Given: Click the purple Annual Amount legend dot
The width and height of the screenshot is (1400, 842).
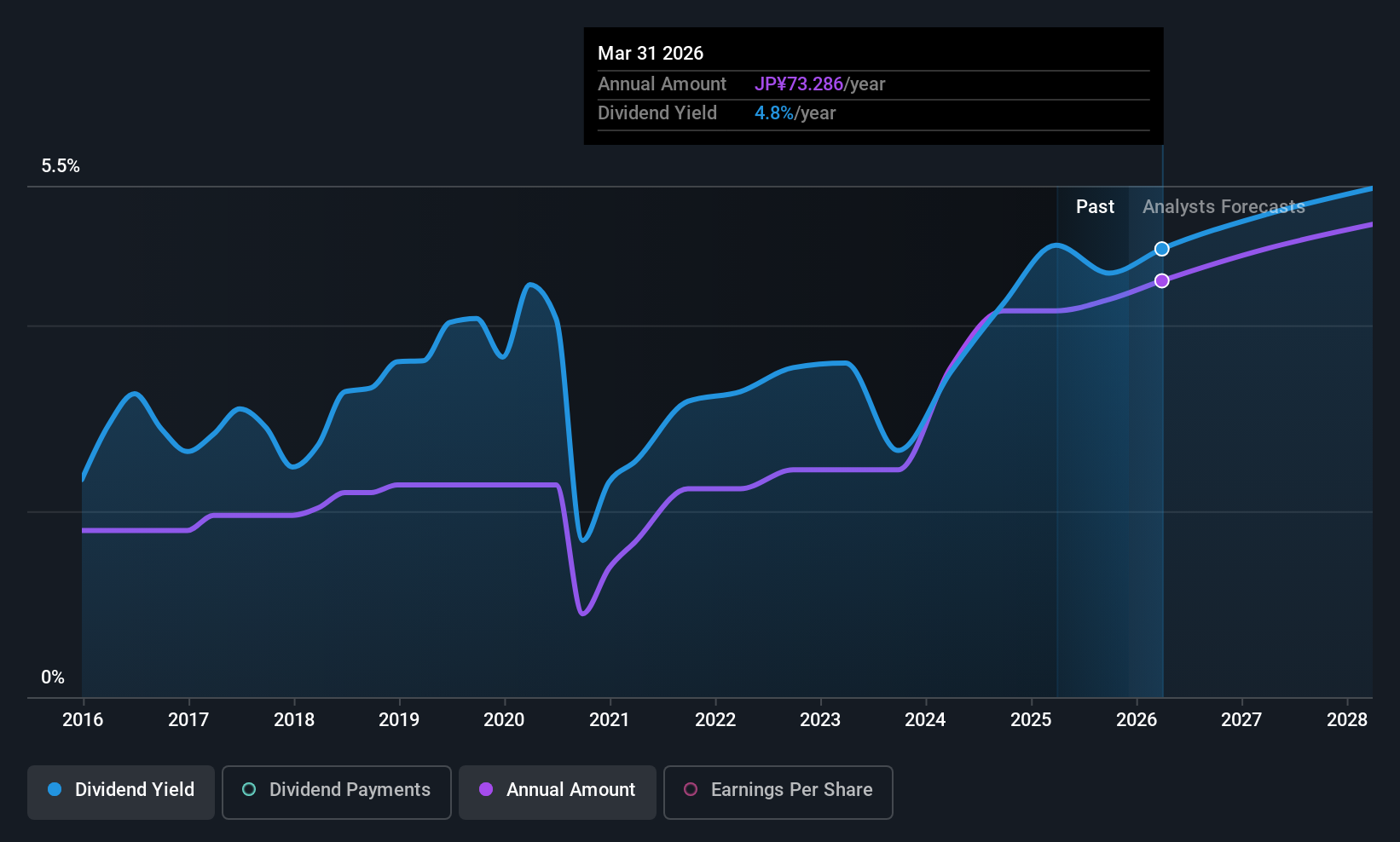Looking at the screenshot, I should pos(485,791).
